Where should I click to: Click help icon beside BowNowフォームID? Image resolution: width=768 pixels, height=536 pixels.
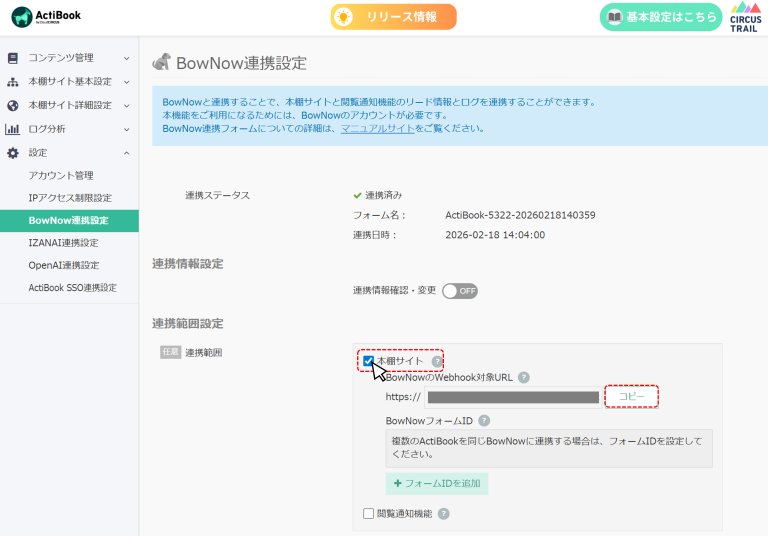(484, 420)
